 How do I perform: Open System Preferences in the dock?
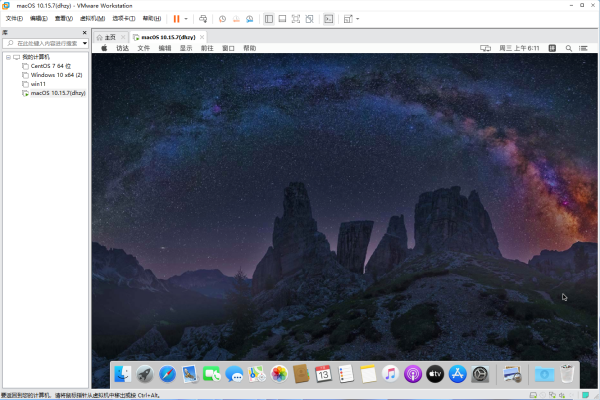[481, 374]
